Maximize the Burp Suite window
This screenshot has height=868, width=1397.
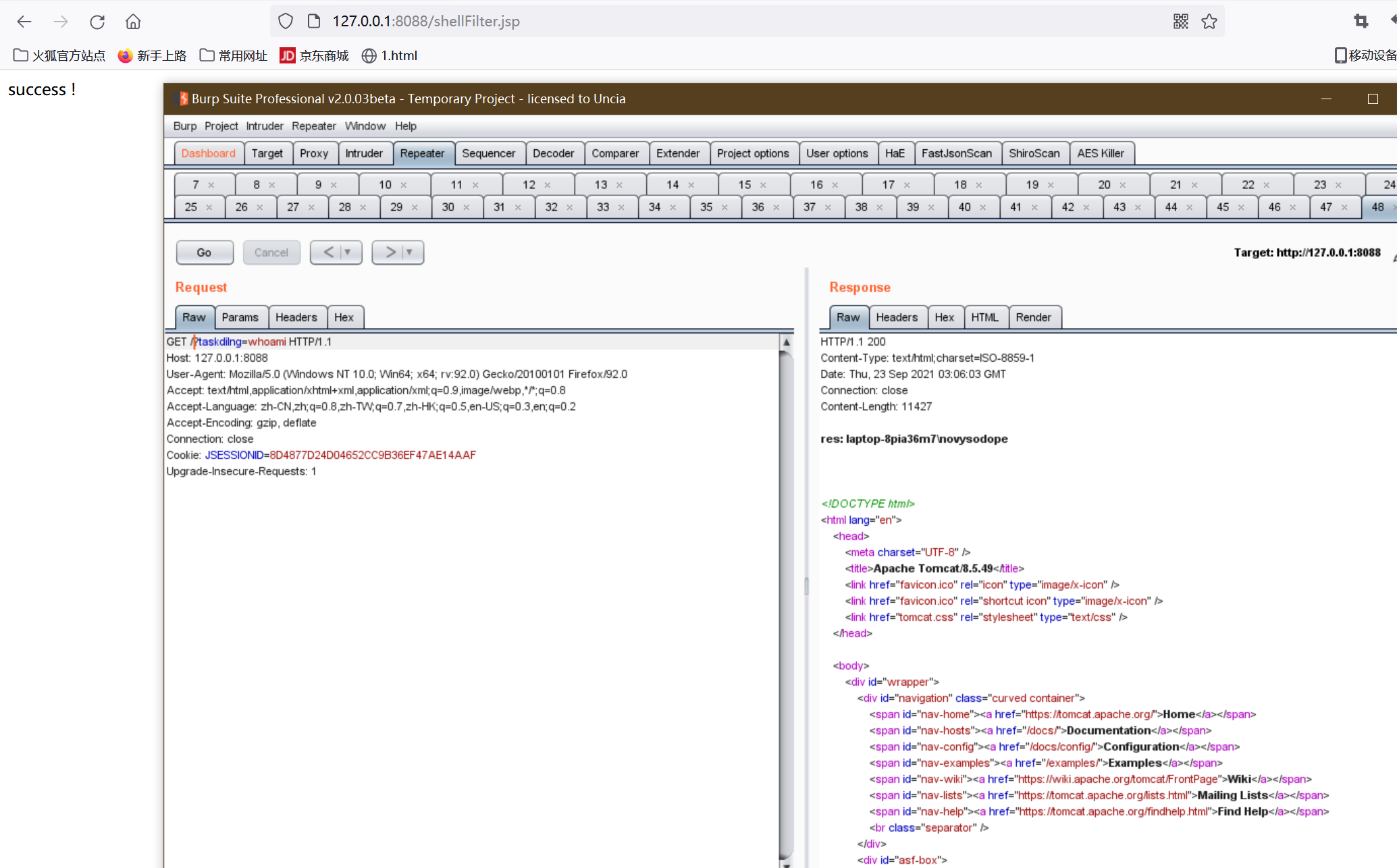coord(1373,99)
